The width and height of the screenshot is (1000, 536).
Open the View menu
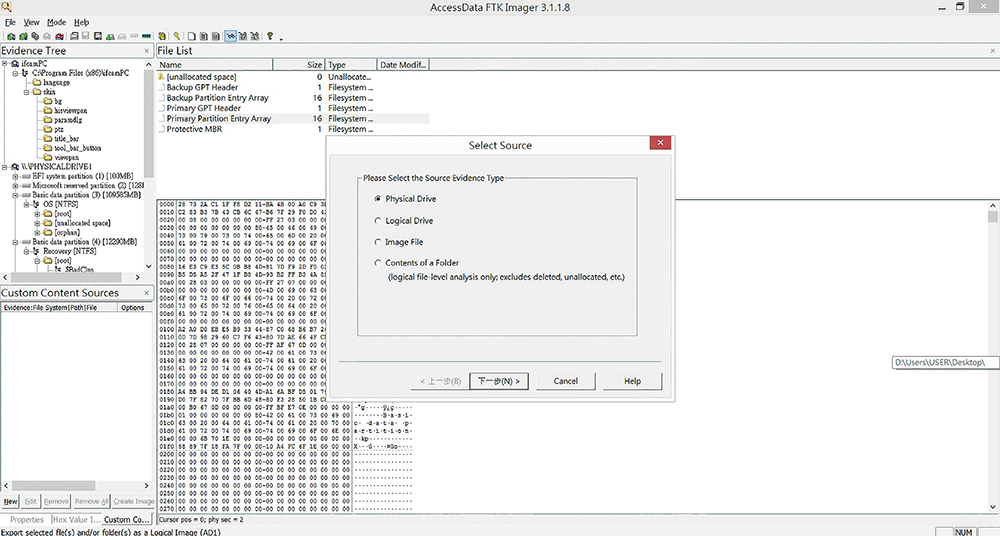click(31, 22)
